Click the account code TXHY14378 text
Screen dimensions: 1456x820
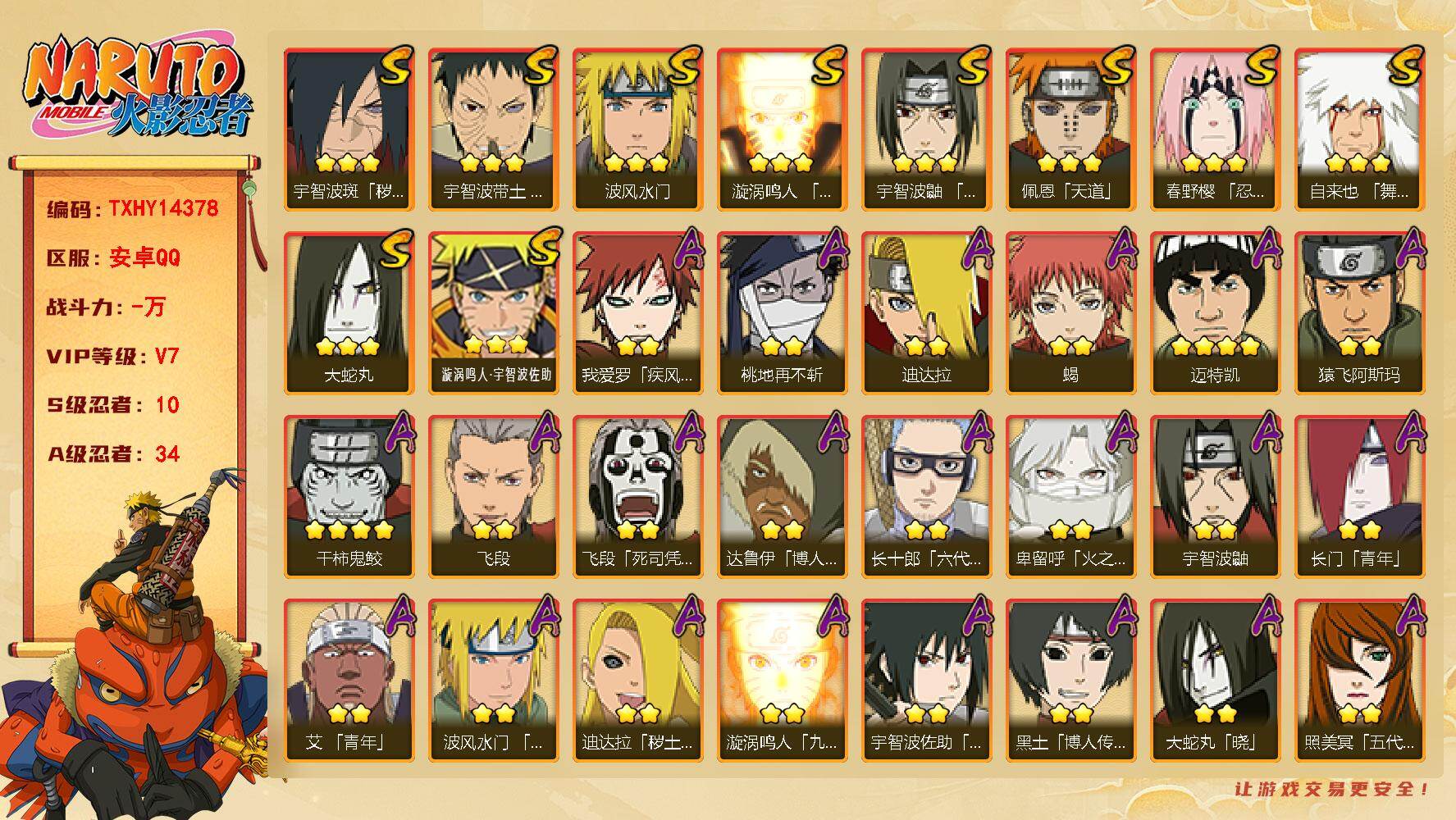click(163, 208)
